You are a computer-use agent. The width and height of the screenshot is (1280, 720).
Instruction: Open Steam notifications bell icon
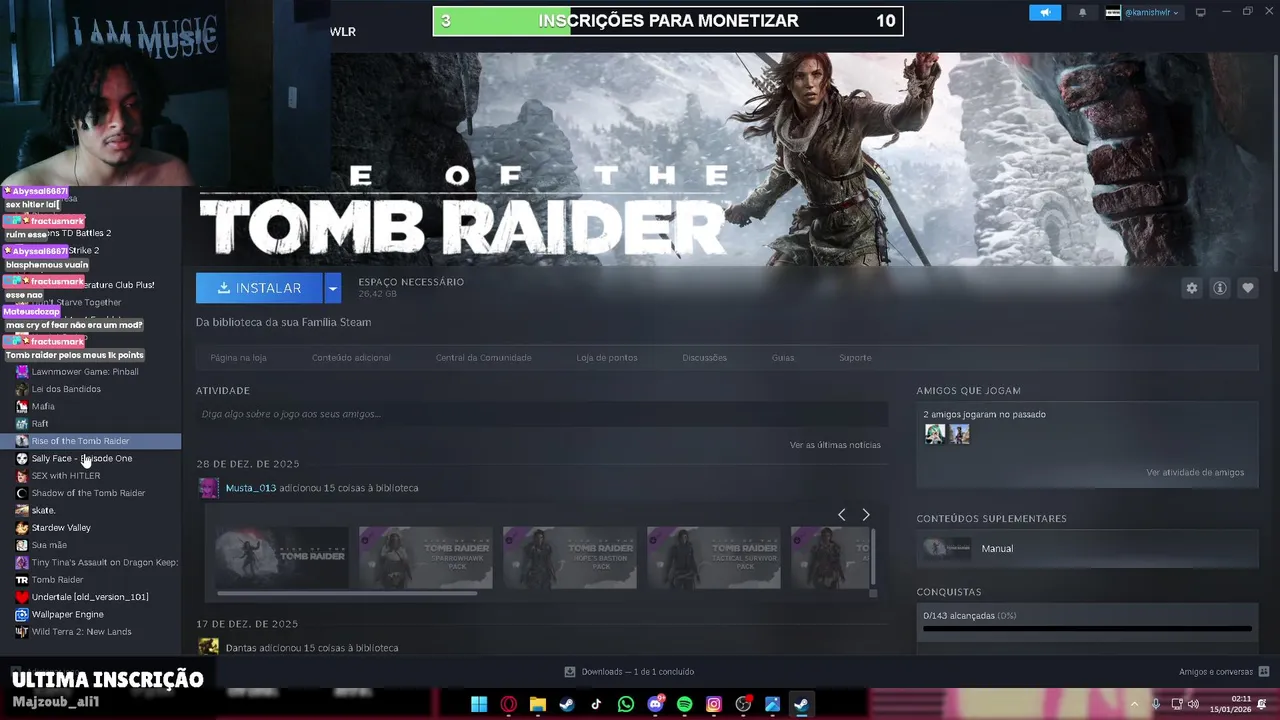(x=1082, y=13)
